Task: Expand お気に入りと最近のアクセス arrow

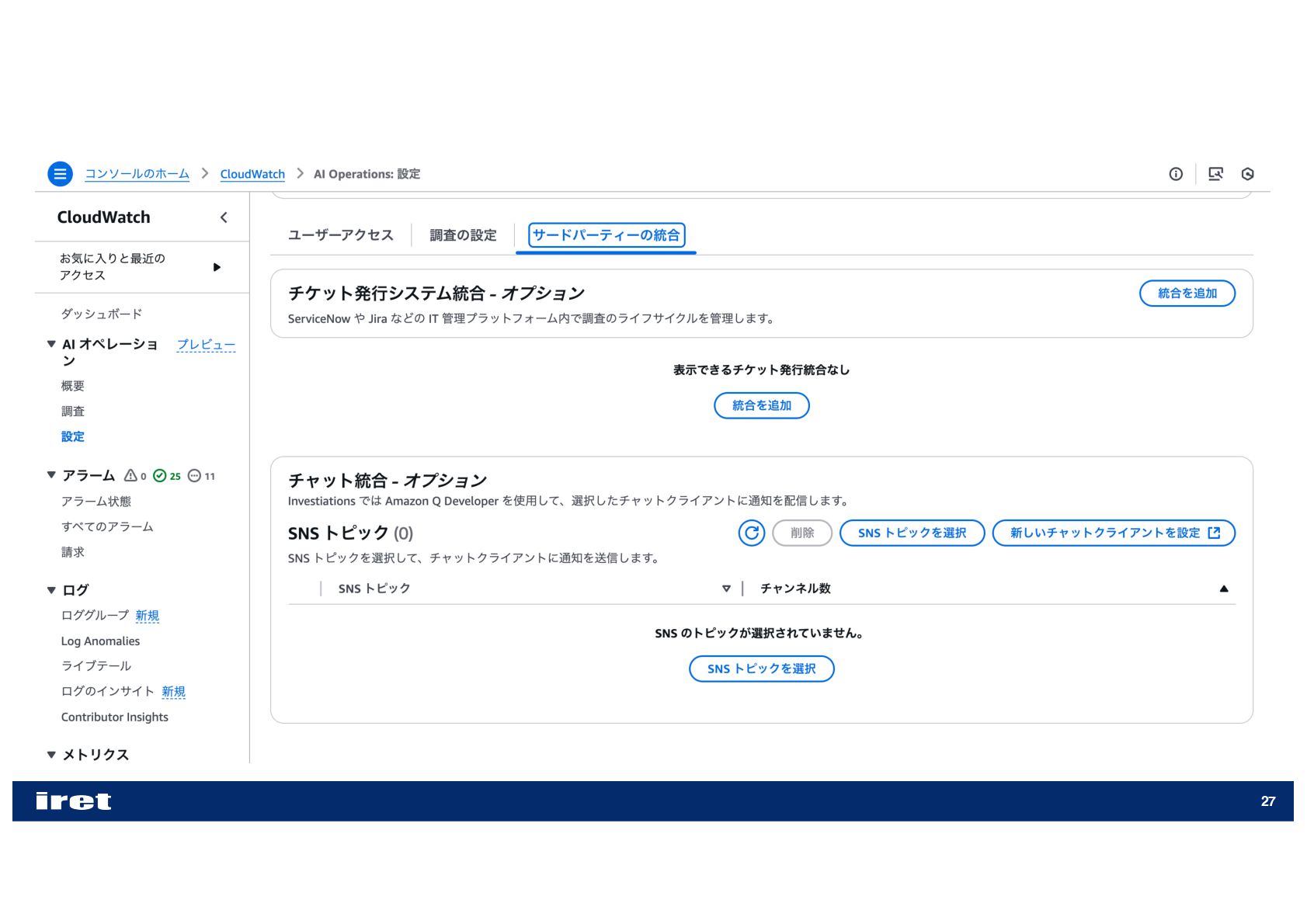Action: [x=217, y=267]
